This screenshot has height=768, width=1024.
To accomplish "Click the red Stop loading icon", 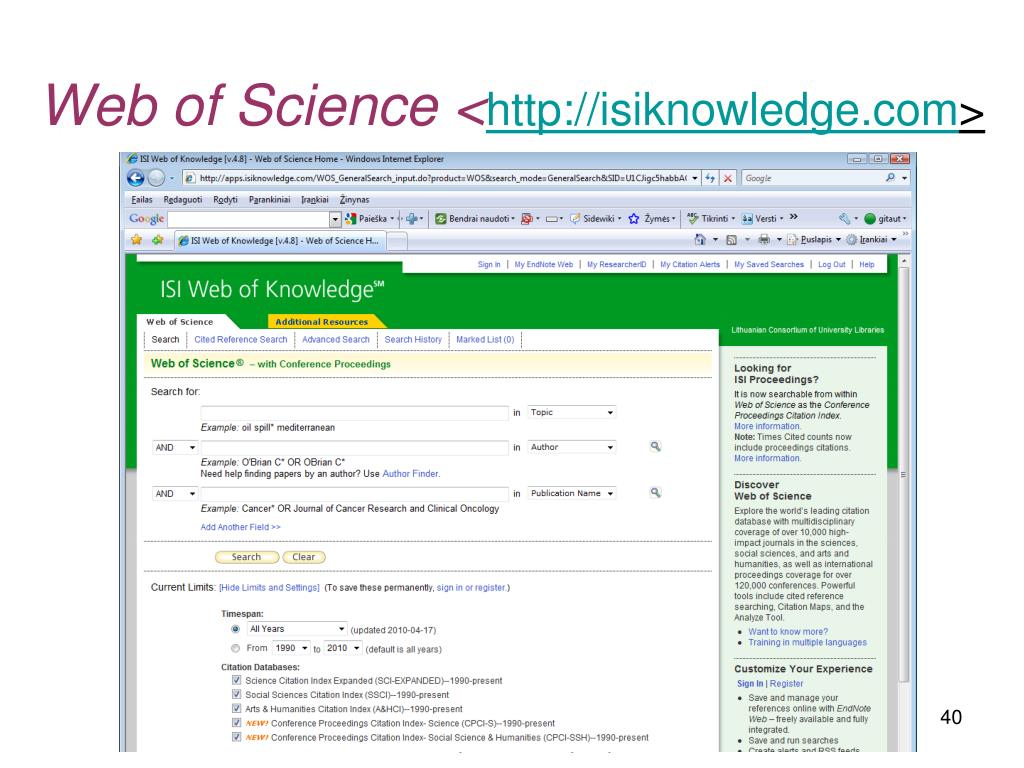I will (x=728, y=178).
